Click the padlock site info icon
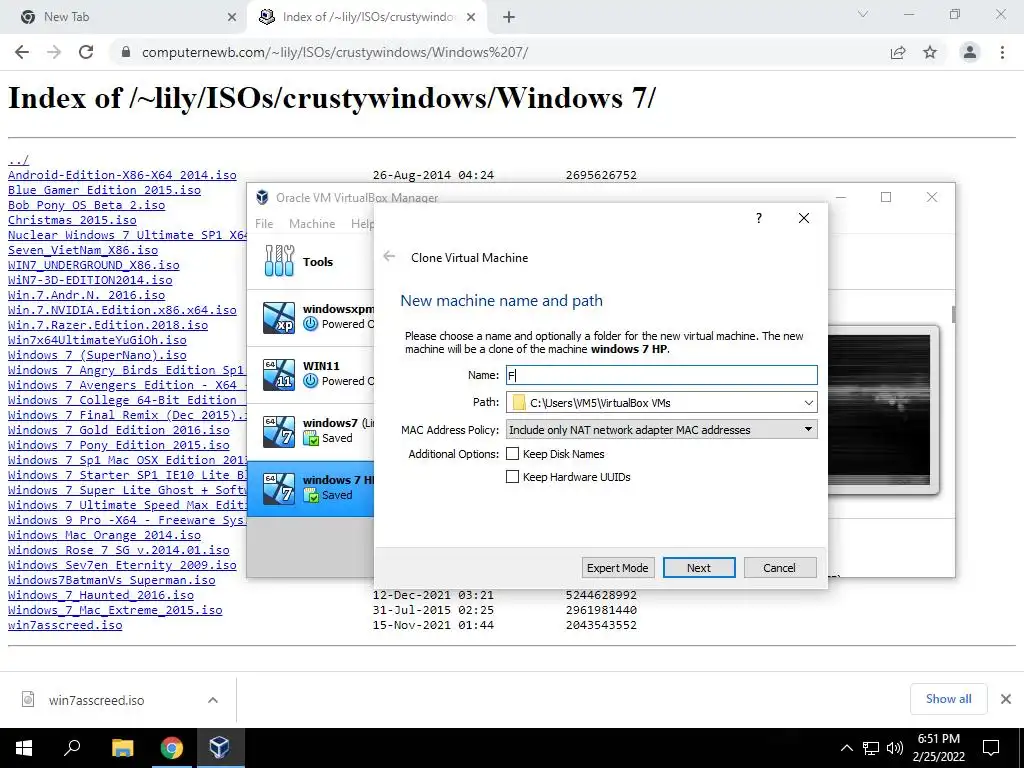 pyautogui.click(x=126, y=52)
